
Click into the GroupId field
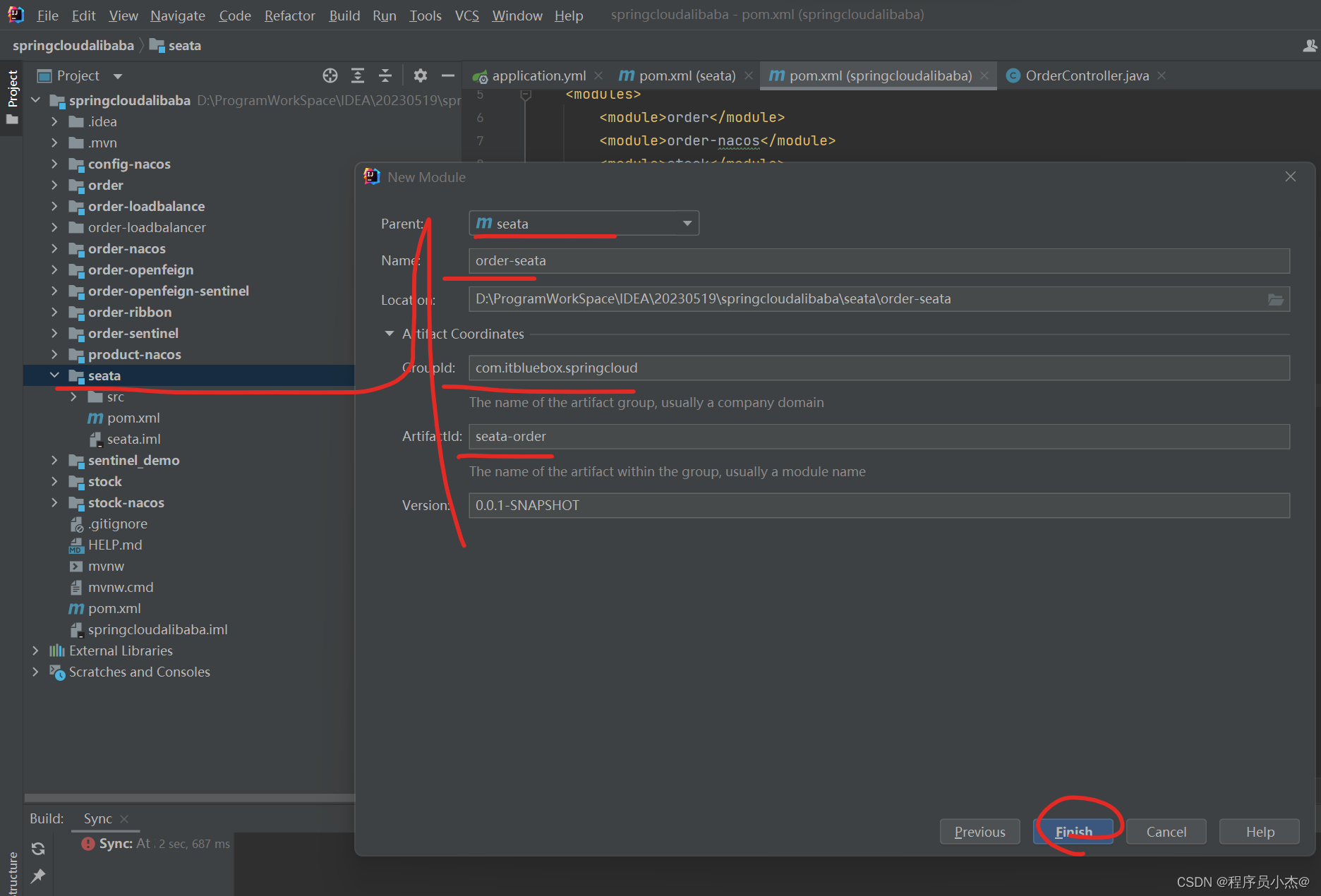click(x=879, y=368)
